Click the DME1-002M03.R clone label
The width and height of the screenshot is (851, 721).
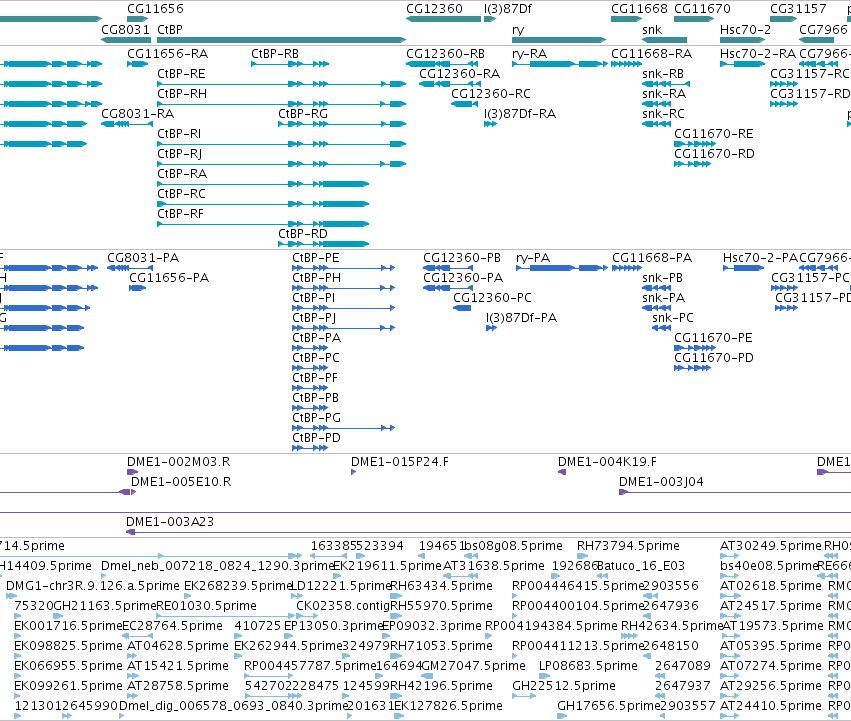[178, 462]
